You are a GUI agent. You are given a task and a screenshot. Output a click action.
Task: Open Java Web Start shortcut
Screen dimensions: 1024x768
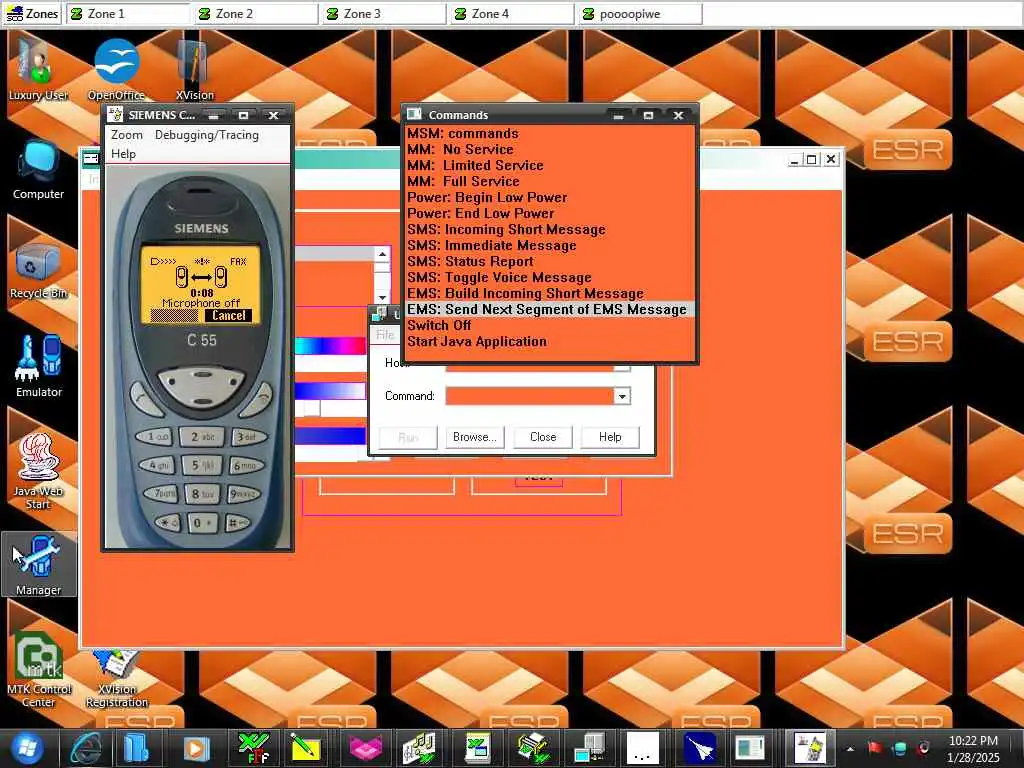[x=38, y=470]
